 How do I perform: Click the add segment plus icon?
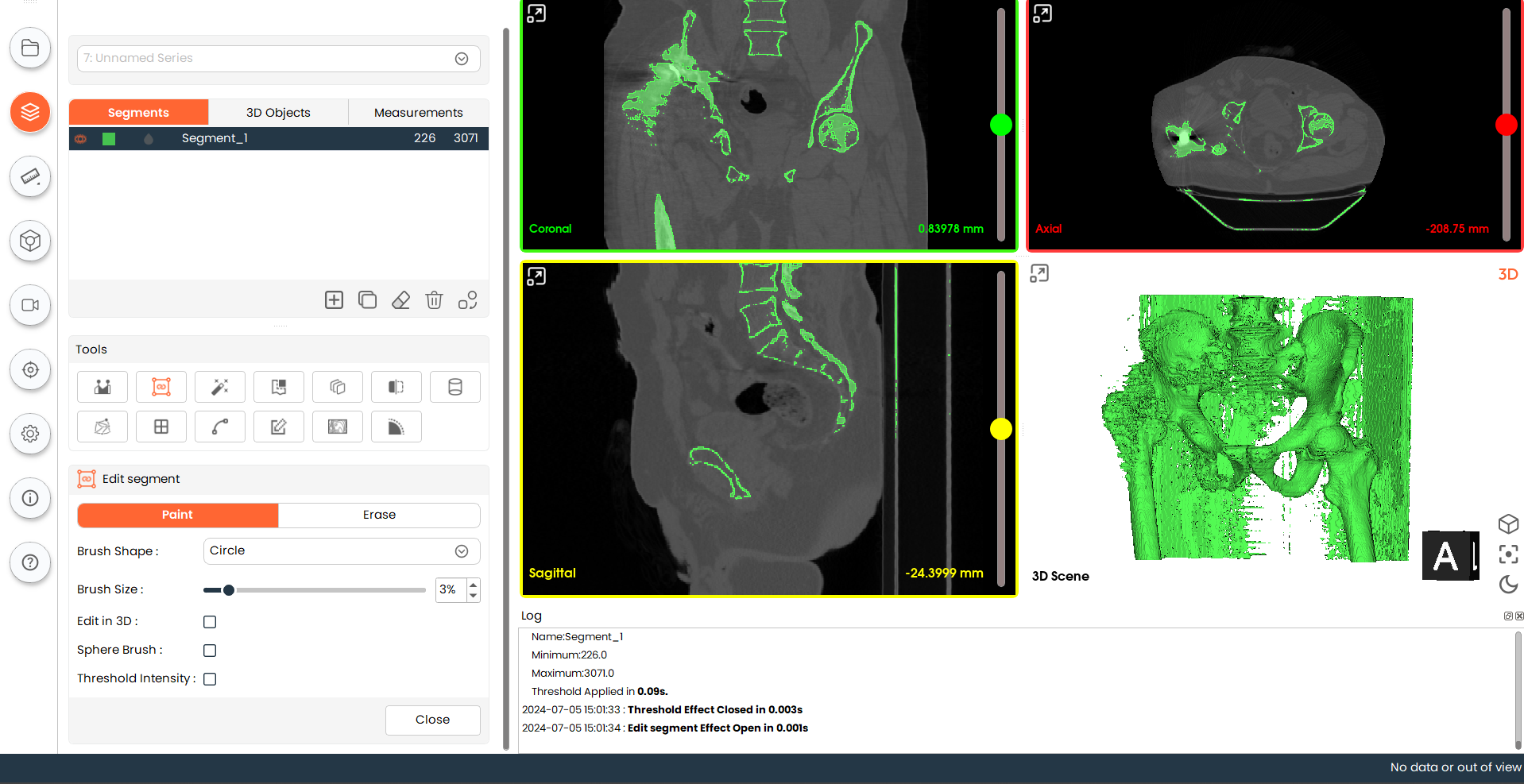click(334, 299)
